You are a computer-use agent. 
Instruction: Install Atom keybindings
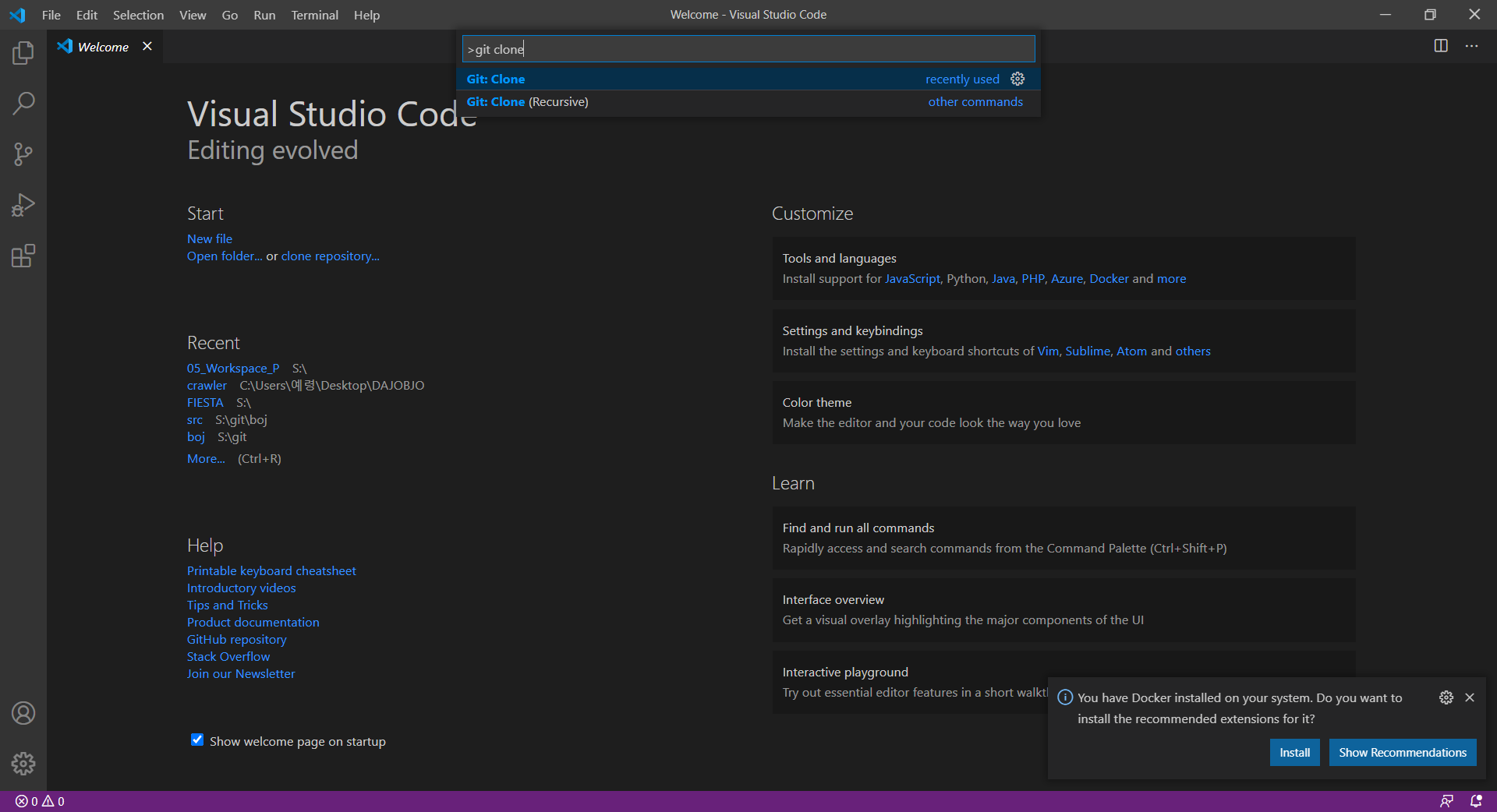(1131, 351)
